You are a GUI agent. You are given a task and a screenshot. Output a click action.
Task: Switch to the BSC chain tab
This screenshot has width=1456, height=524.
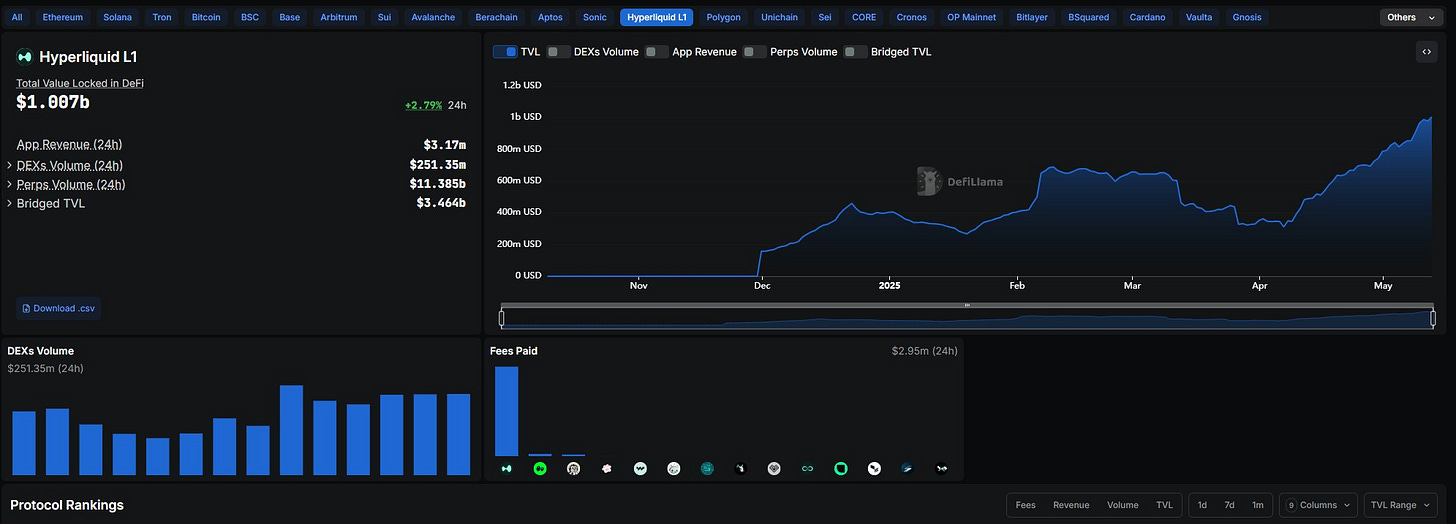(x=250, y=17)
